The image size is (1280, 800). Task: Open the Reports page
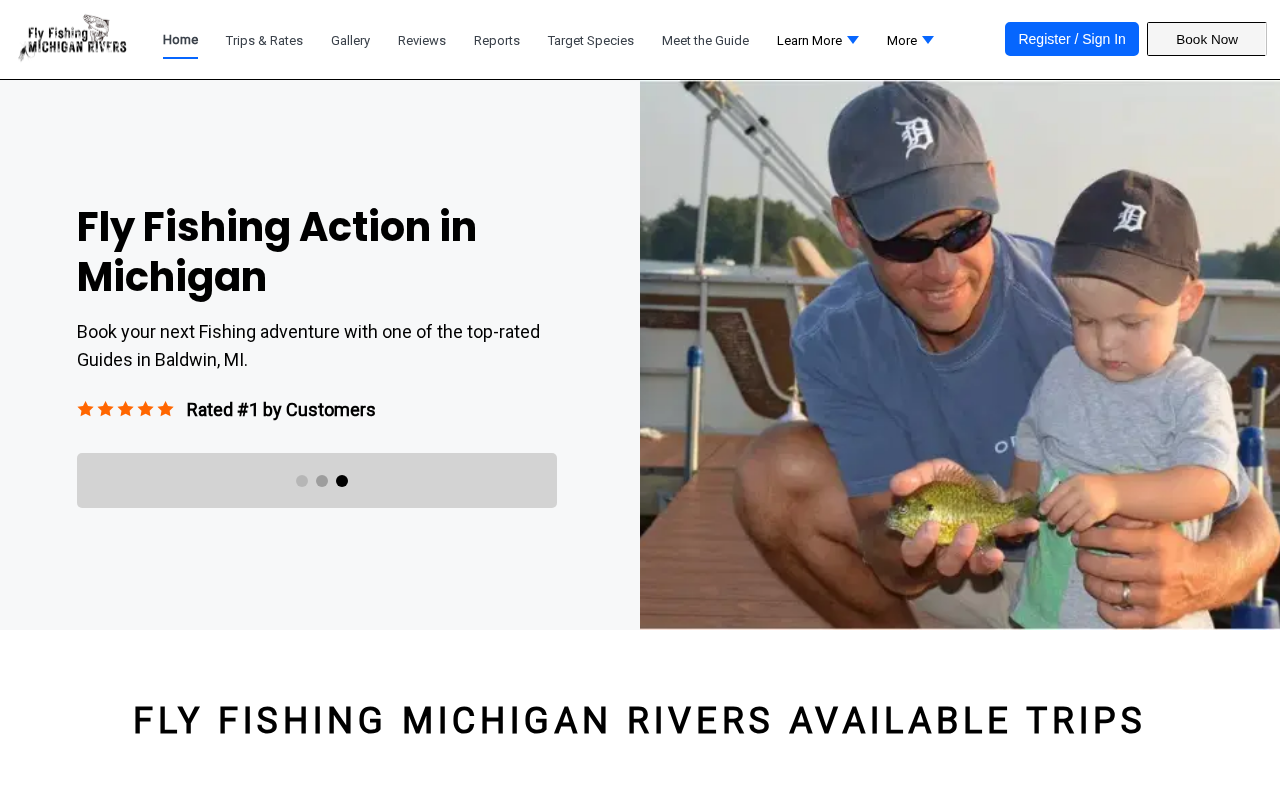[x=497, y=40]
